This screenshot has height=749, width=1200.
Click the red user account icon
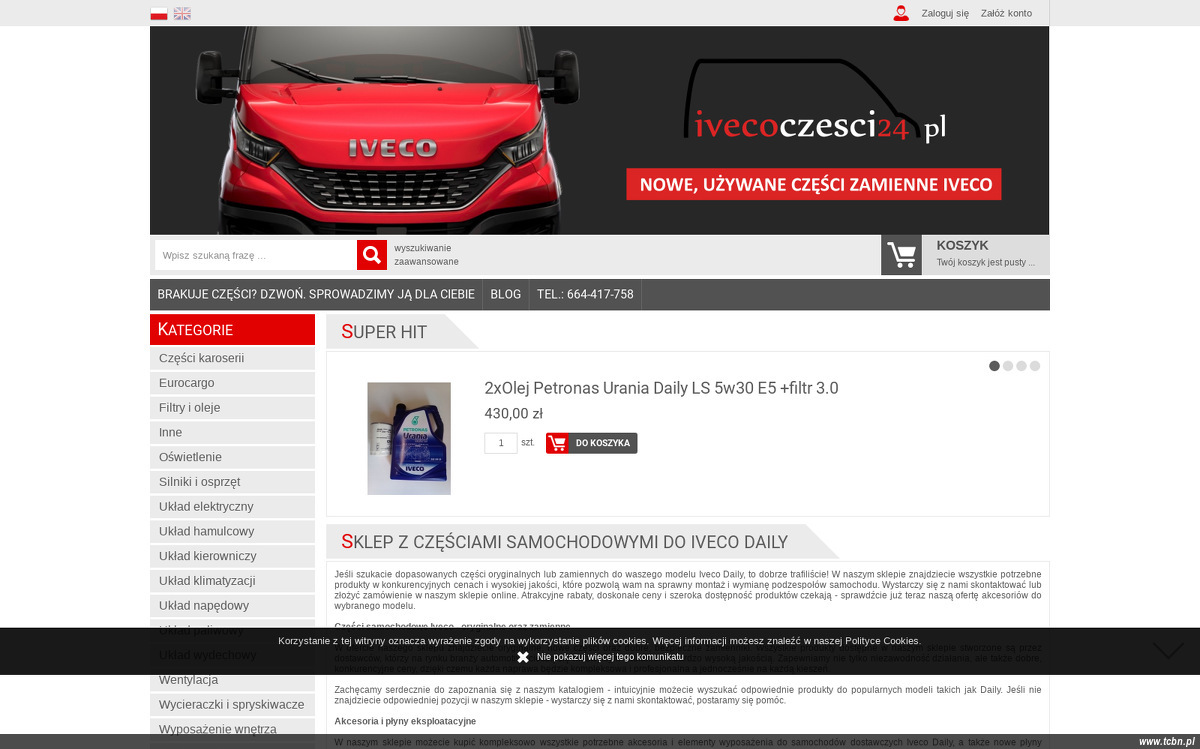click(901, 13)
